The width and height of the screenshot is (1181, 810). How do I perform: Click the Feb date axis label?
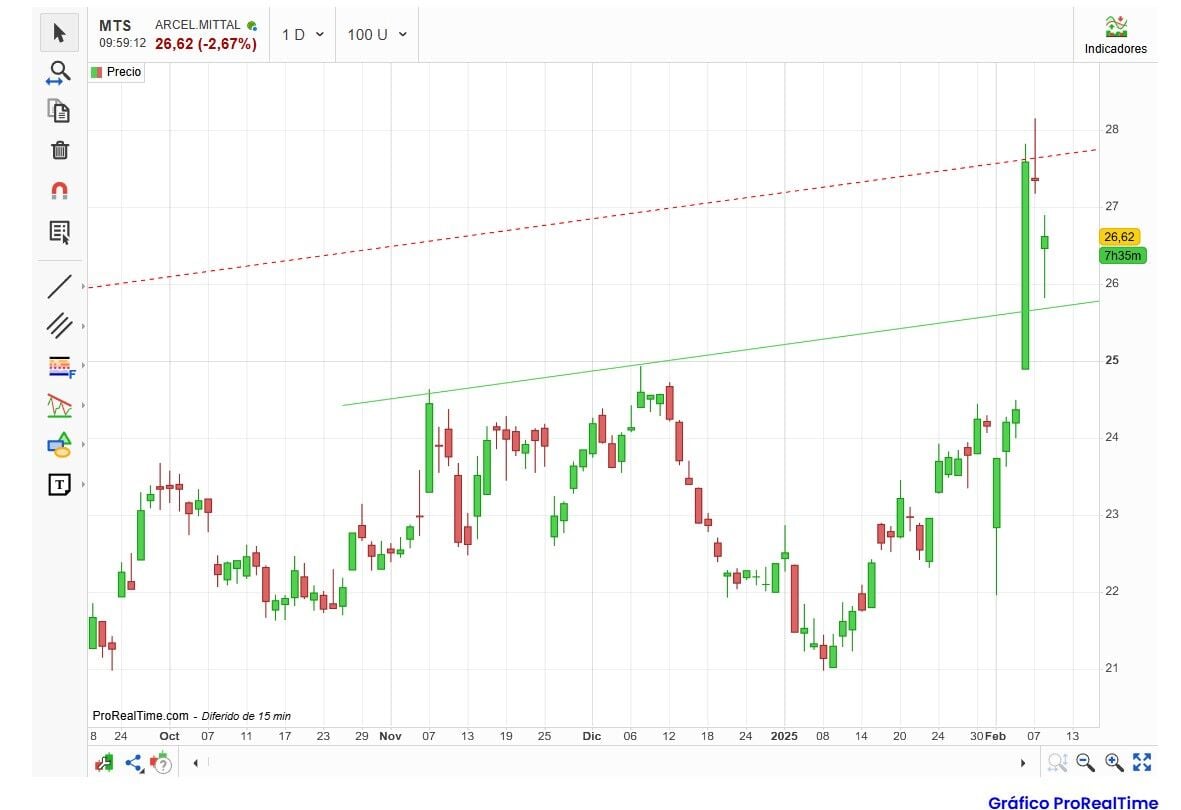click(x=996, y=736)
